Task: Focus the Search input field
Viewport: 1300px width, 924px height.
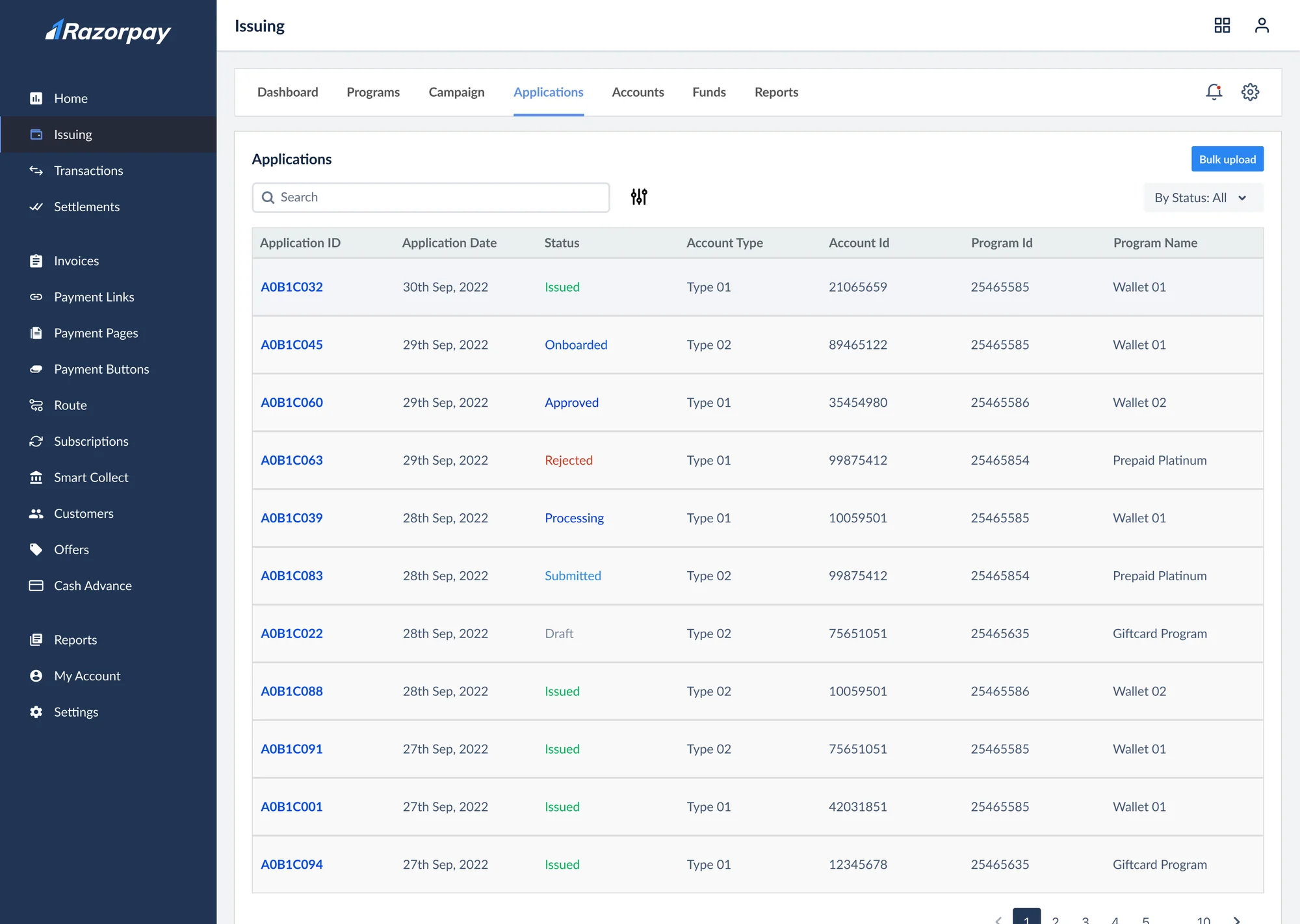Action: [x=431, y=197]
